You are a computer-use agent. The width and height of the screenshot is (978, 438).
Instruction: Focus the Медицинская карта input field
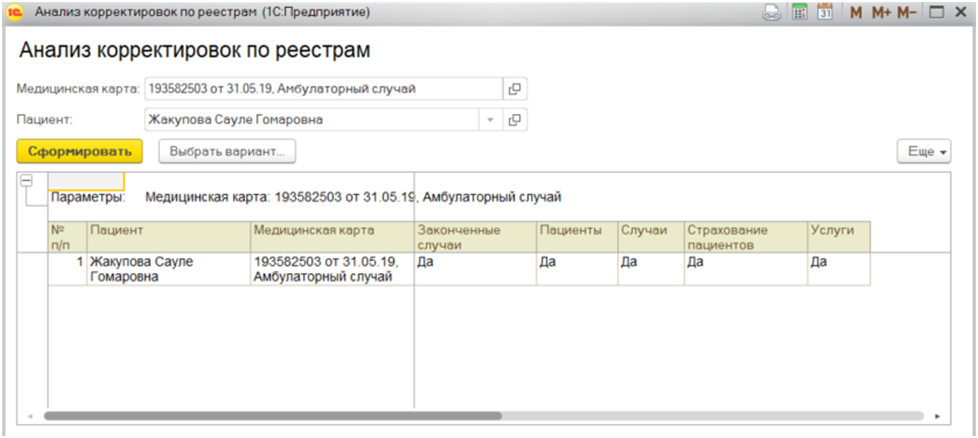pos(323,89)
